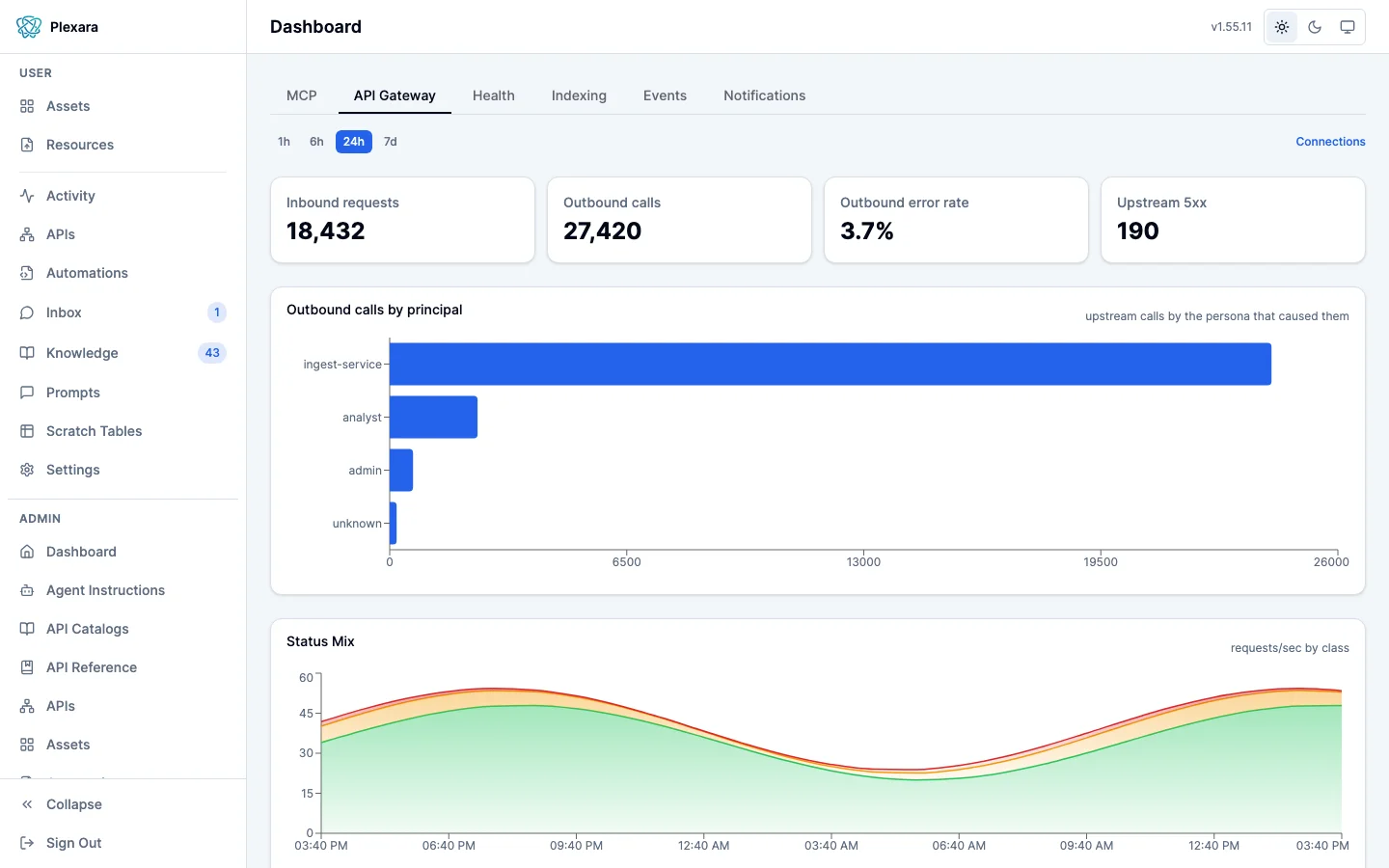Click the Knowledge badge count 43
This screenshot has width=1389, height=868.
212,353
